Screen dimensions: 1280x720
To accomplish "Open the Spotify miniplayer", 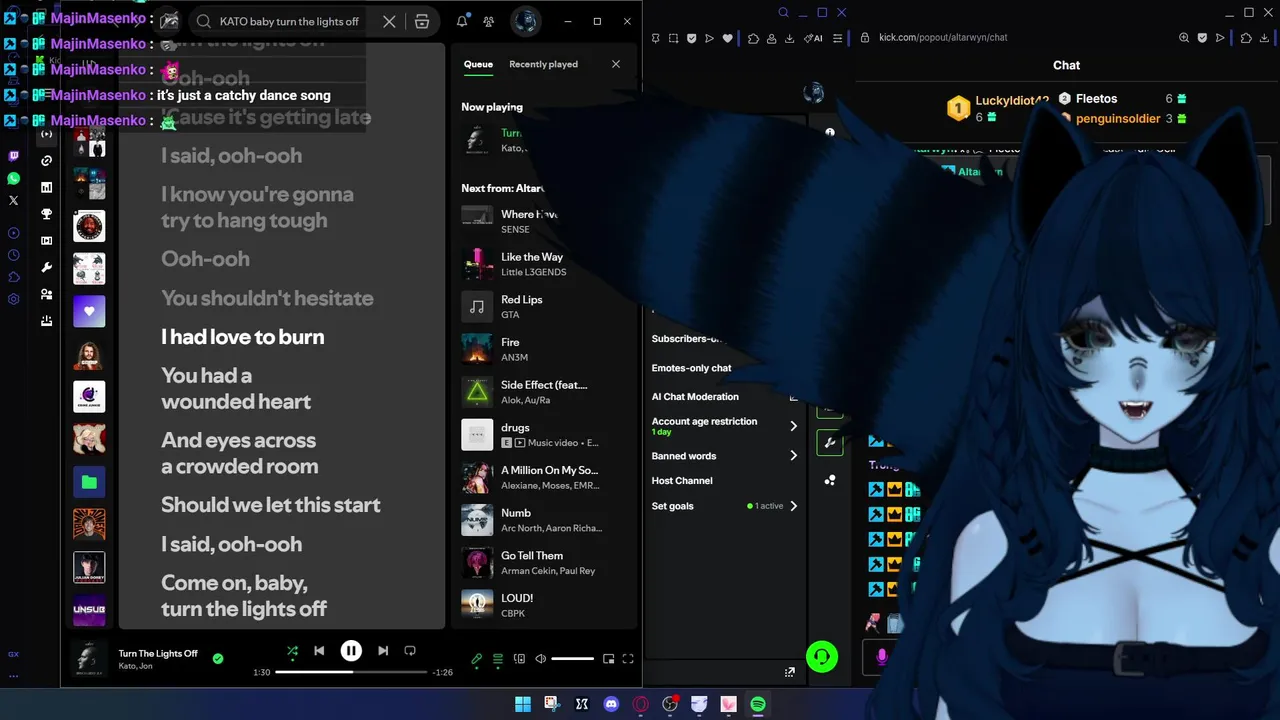I will tap(608, 659).
